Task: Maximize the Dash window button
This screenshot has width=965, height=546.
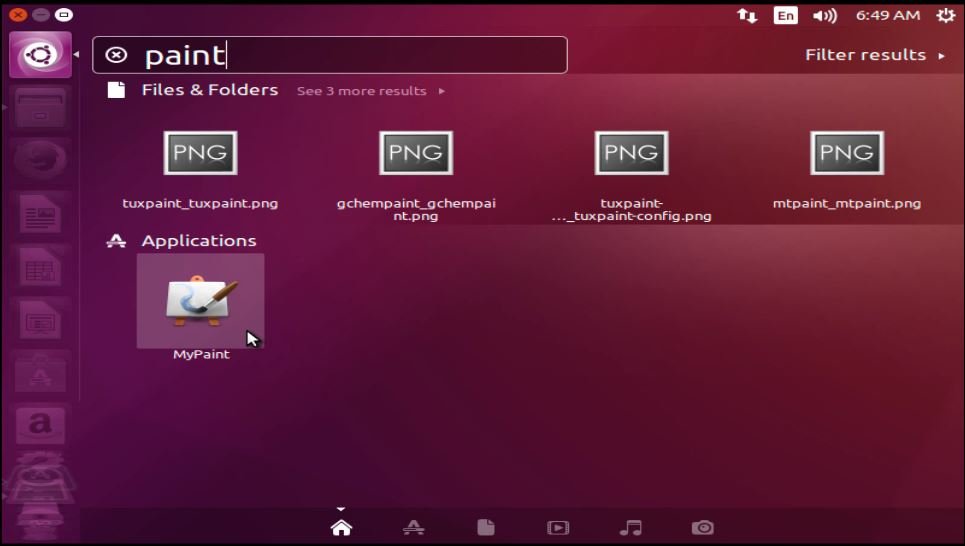Action: pos(63,14)
